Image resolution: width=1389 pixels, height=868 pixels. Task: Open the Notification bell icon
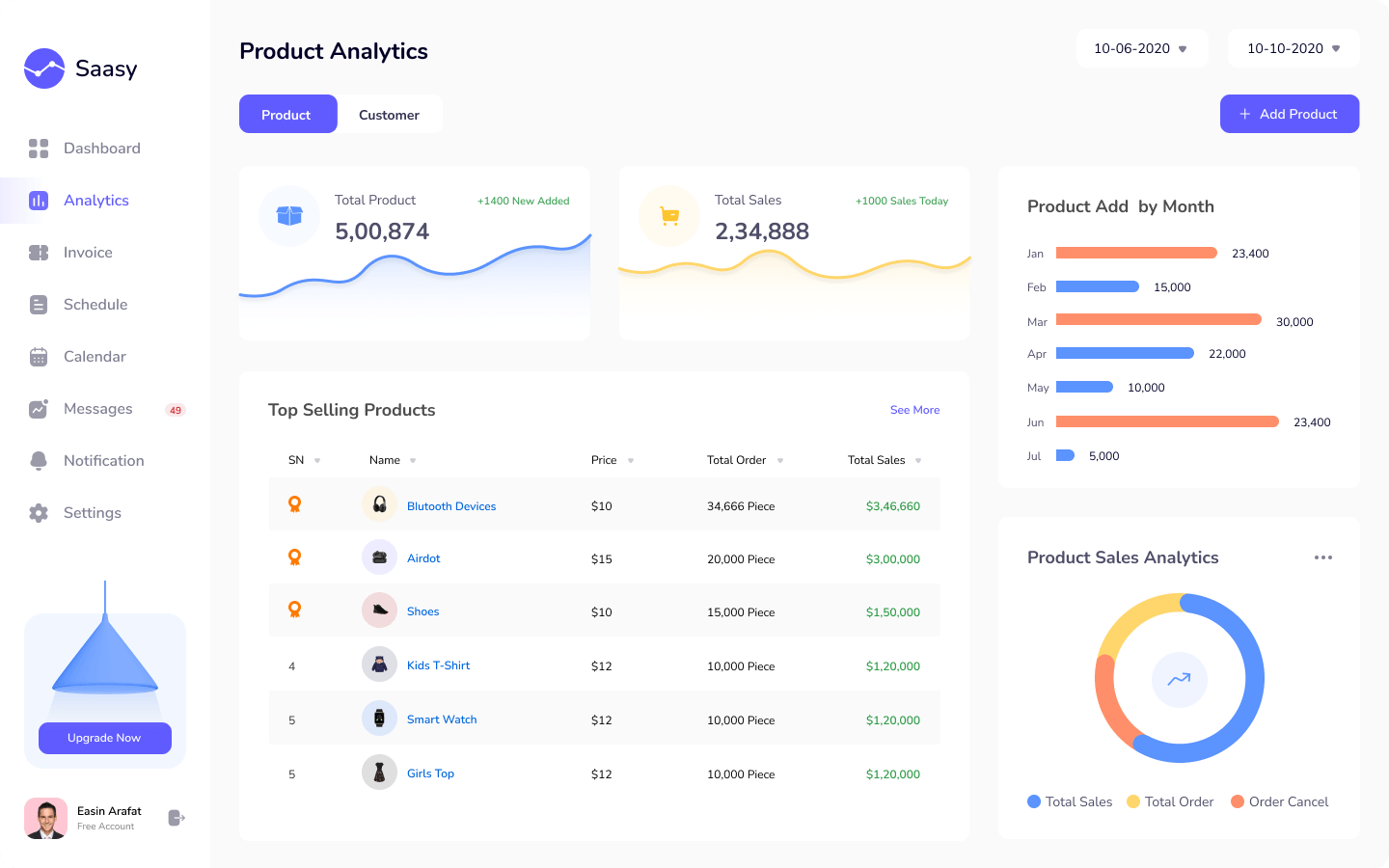[39, 461]
